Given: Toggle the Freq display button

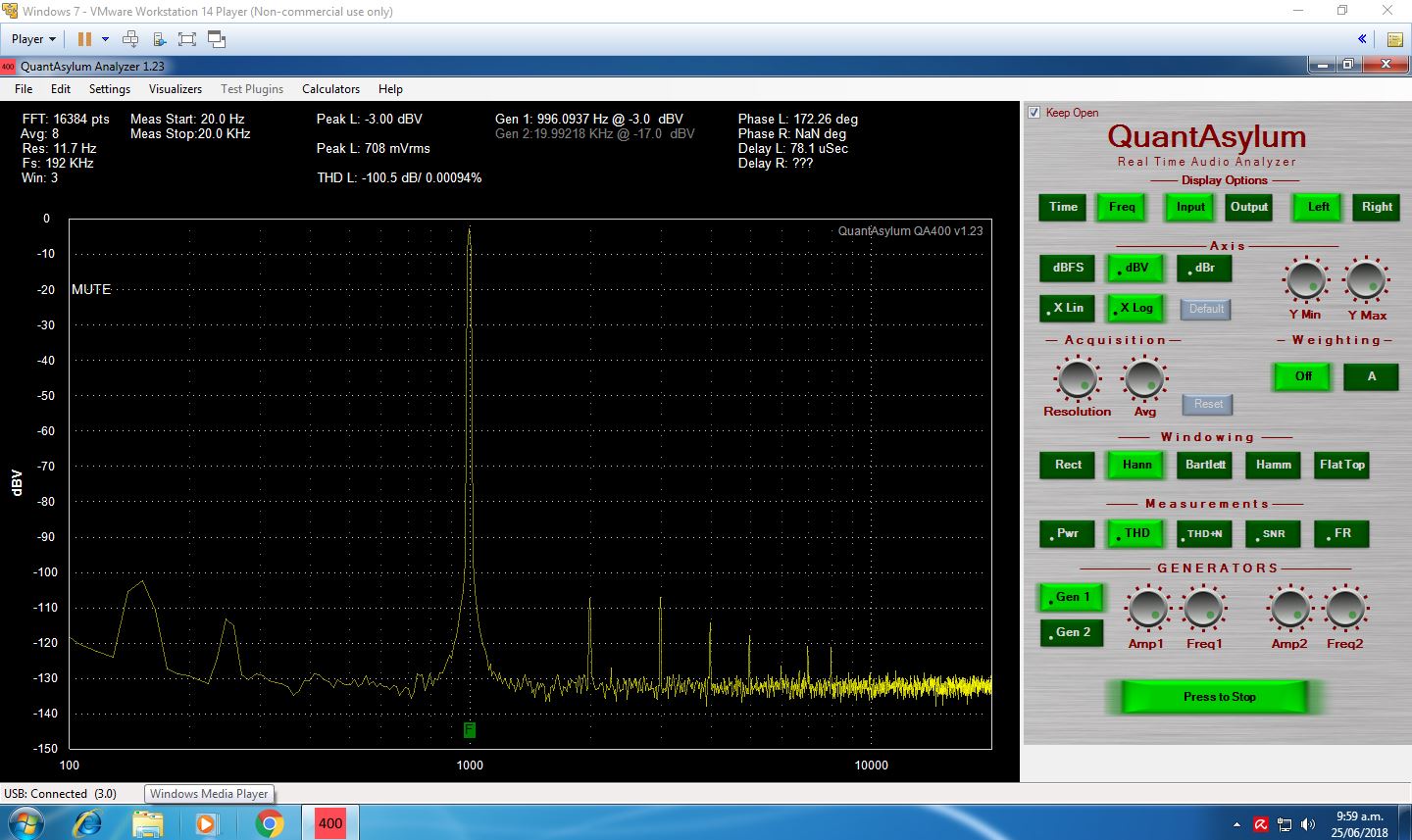Looking at the screenshot, I should (x=1122, y=207).
